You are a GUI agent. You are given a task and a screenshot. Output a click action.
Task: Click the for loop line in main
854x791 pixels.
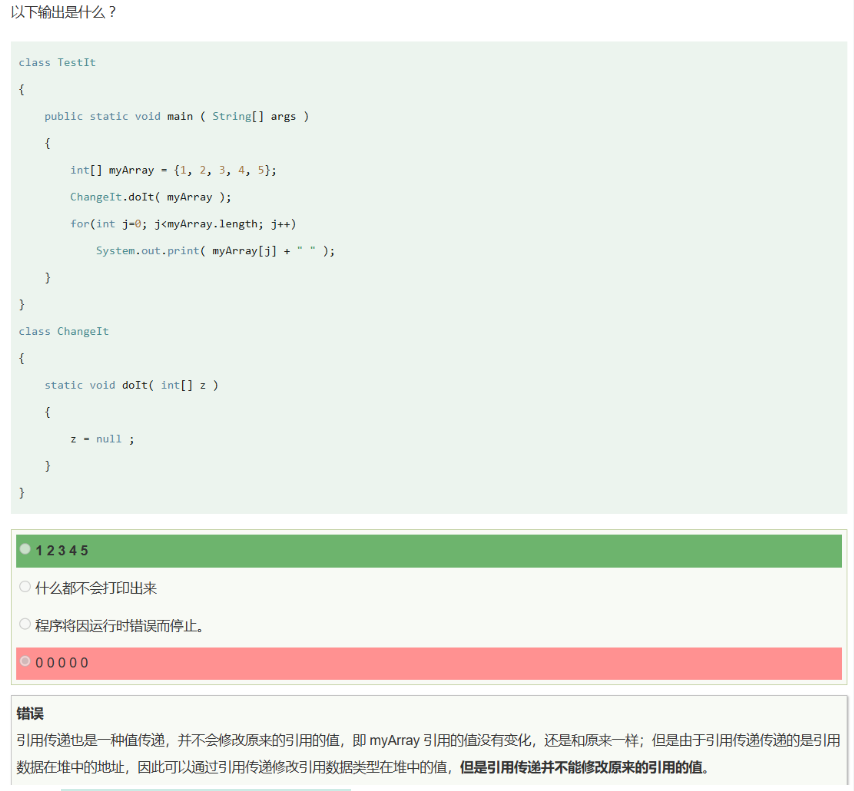click(185, 223)
